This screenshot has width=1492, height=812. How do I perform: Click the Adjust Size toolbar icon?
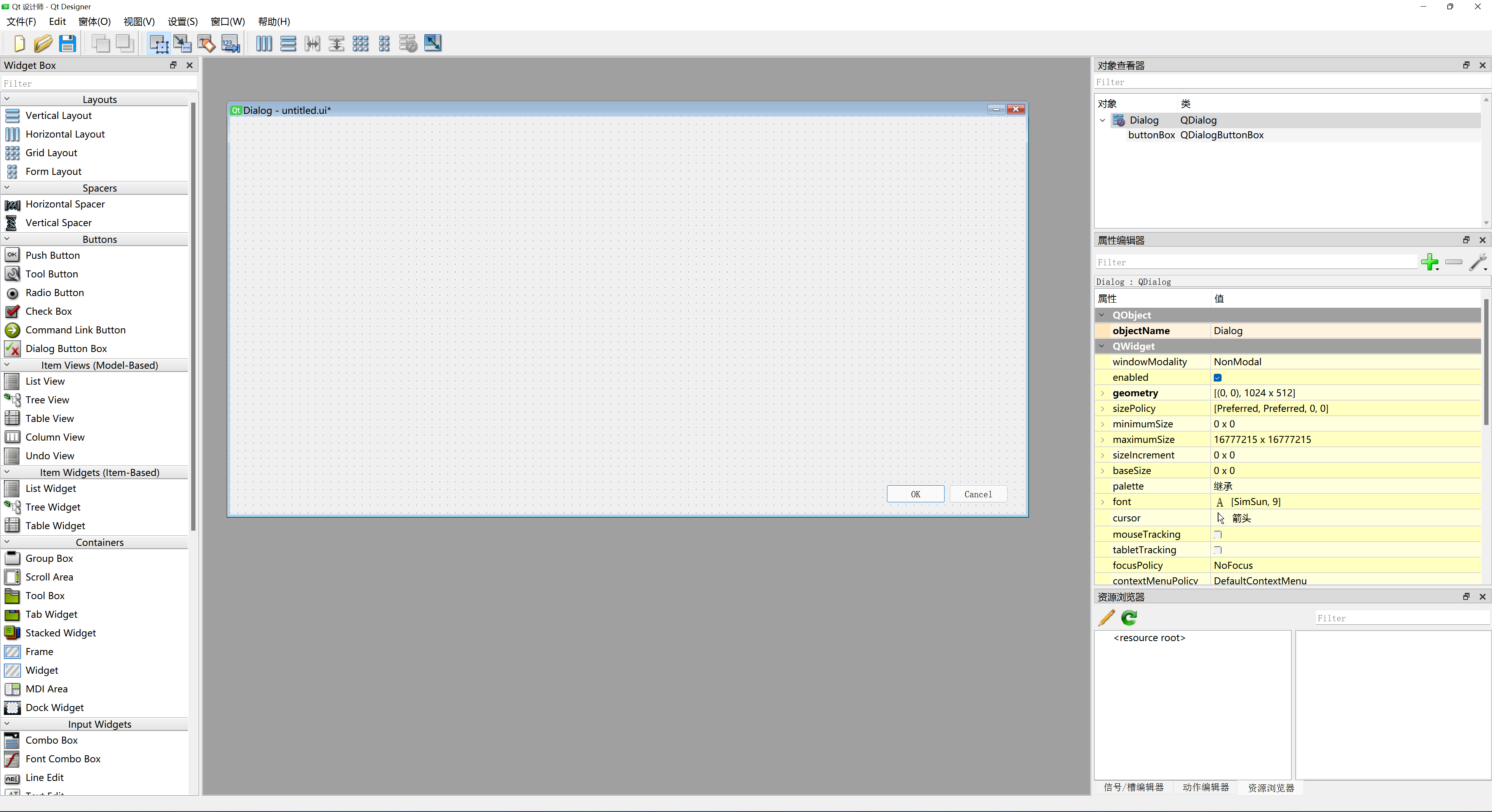click(x=433, y=44)
